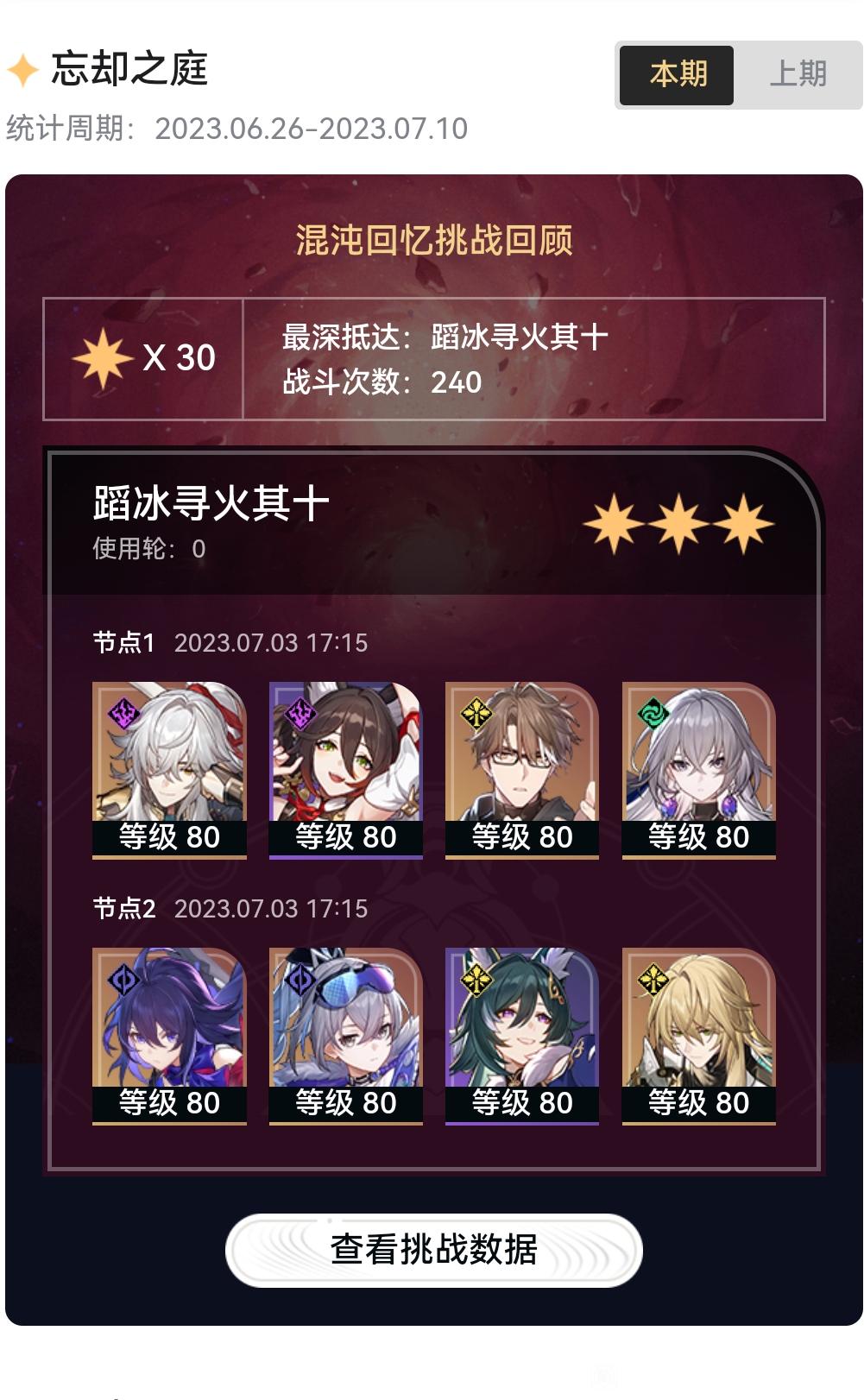Image resolution: width=864 pixels, height=1400 pixels.
Task: Switch to the 本期 tab
Action: click(x=677, y=75)
